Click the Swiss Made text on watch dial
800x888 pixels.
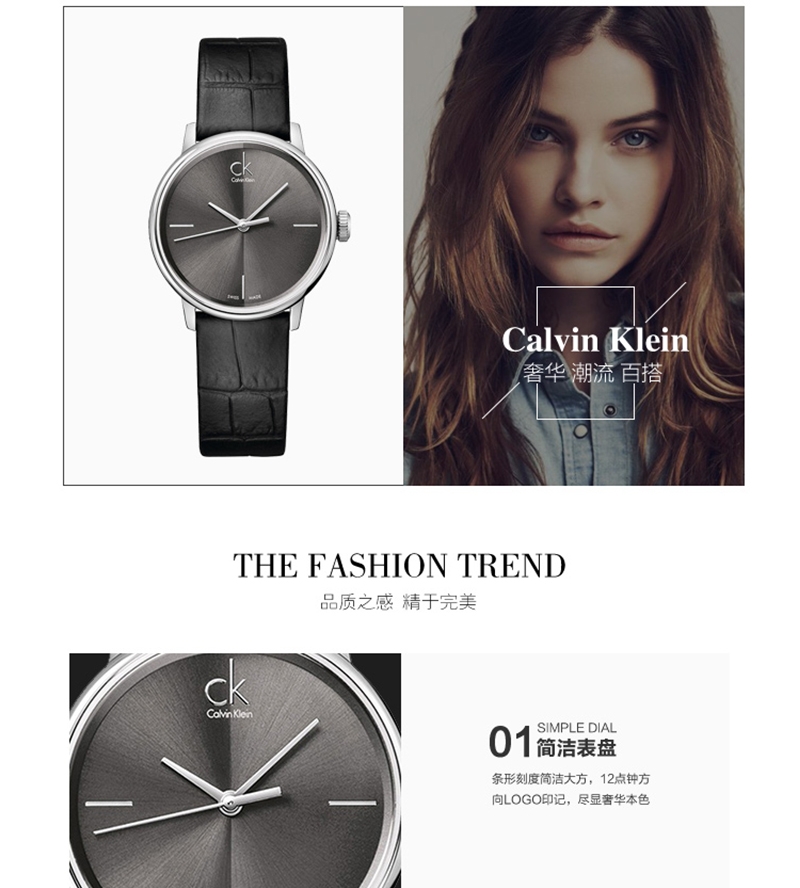coord(243,297)
